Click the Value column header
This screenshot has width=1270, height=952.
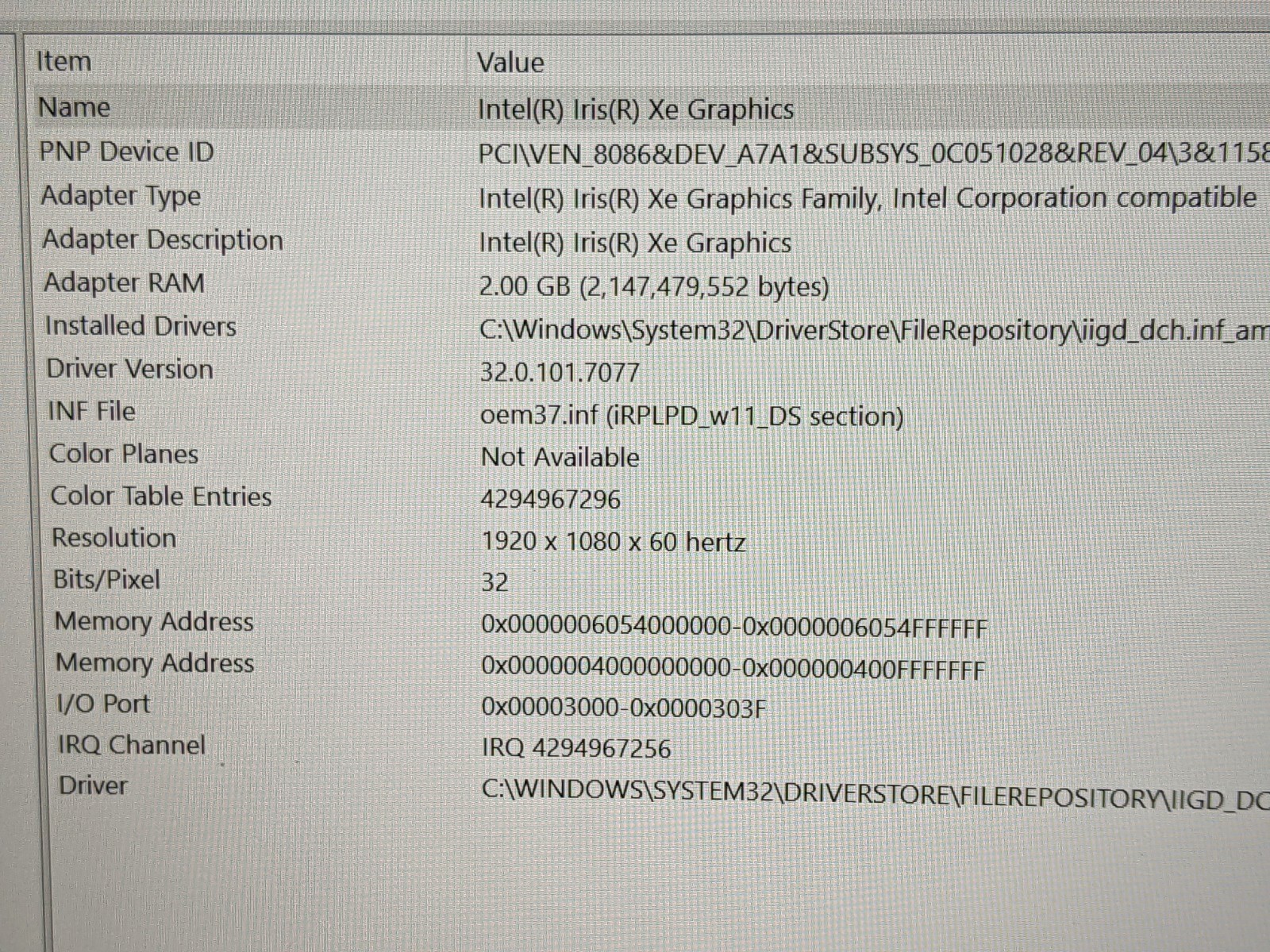[x=510, y=63]
